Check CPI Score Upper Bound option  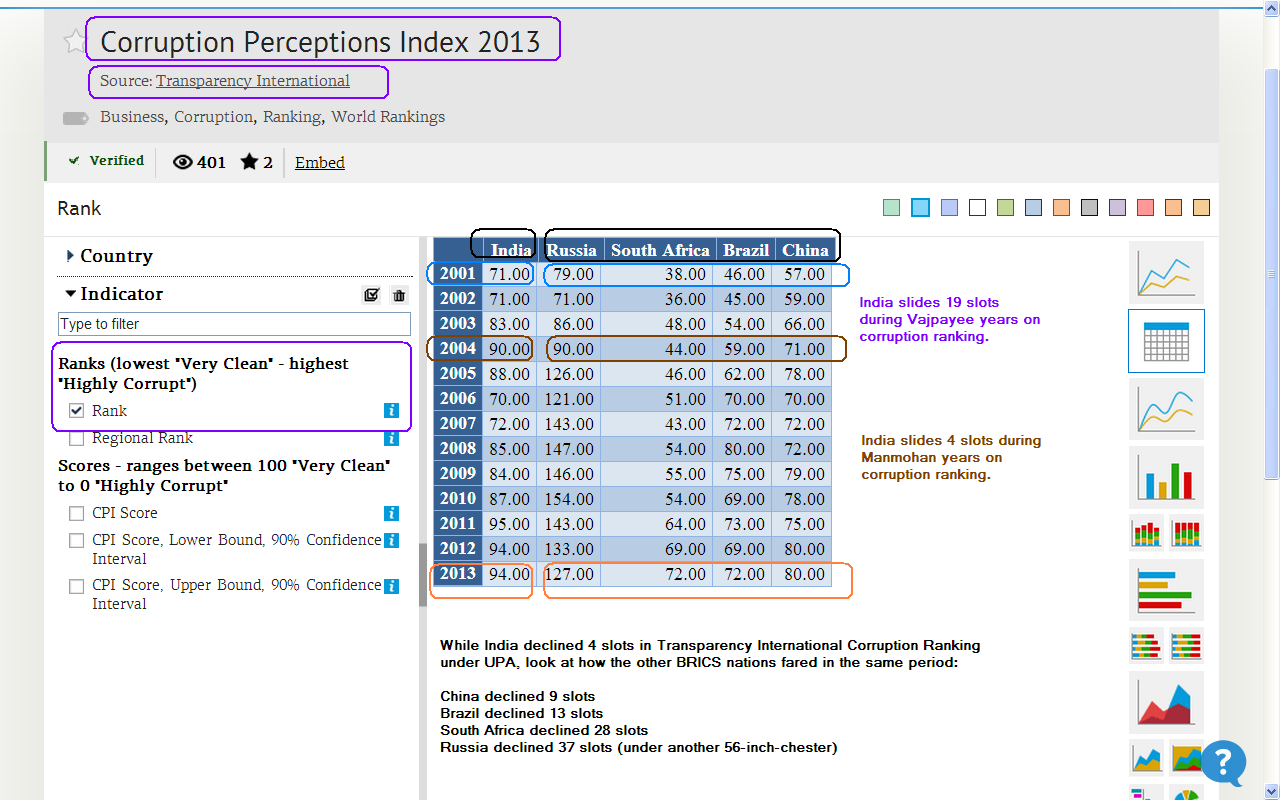click(76, 586)
